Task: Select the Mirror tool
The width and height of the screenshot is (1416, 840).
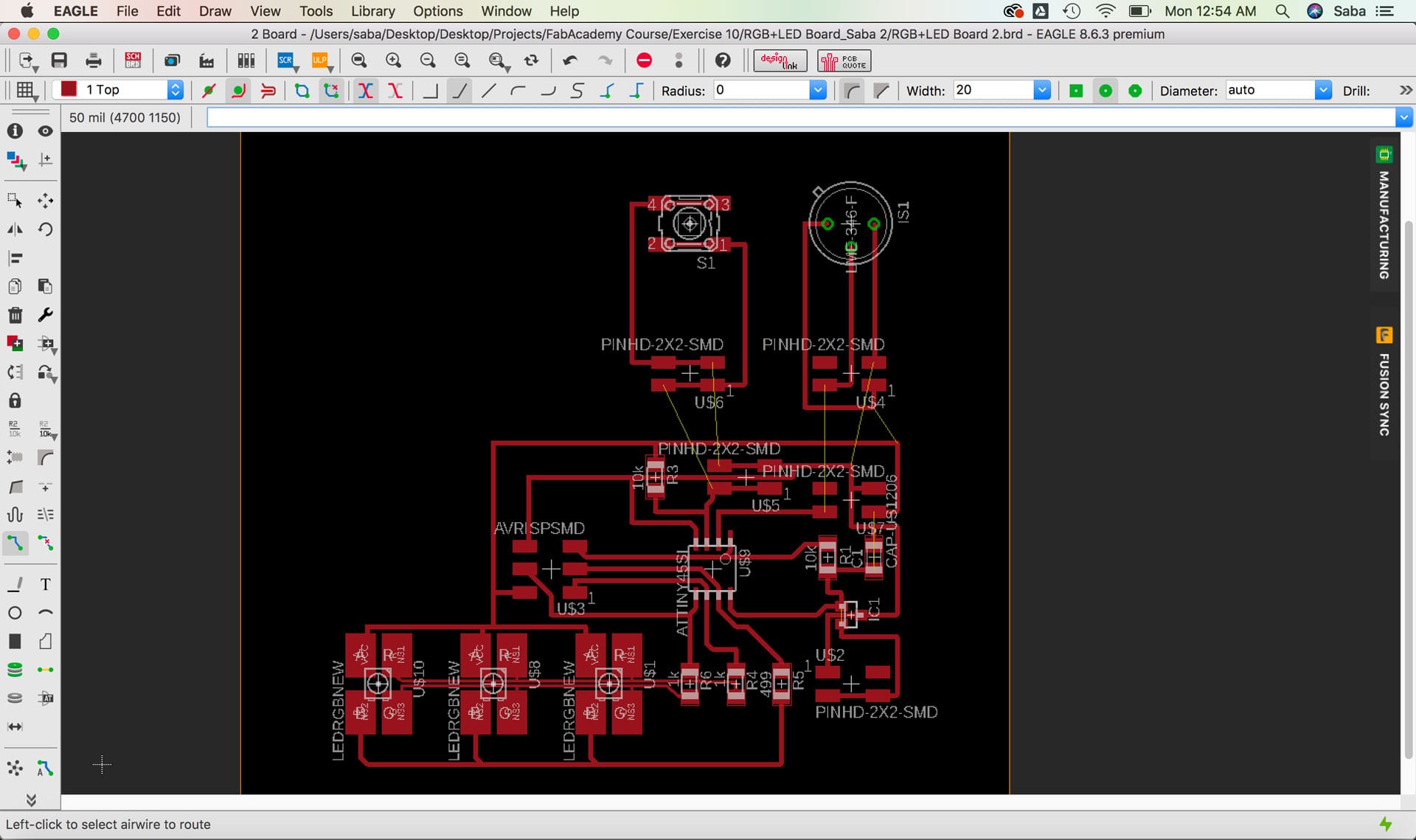Action: 15,229
